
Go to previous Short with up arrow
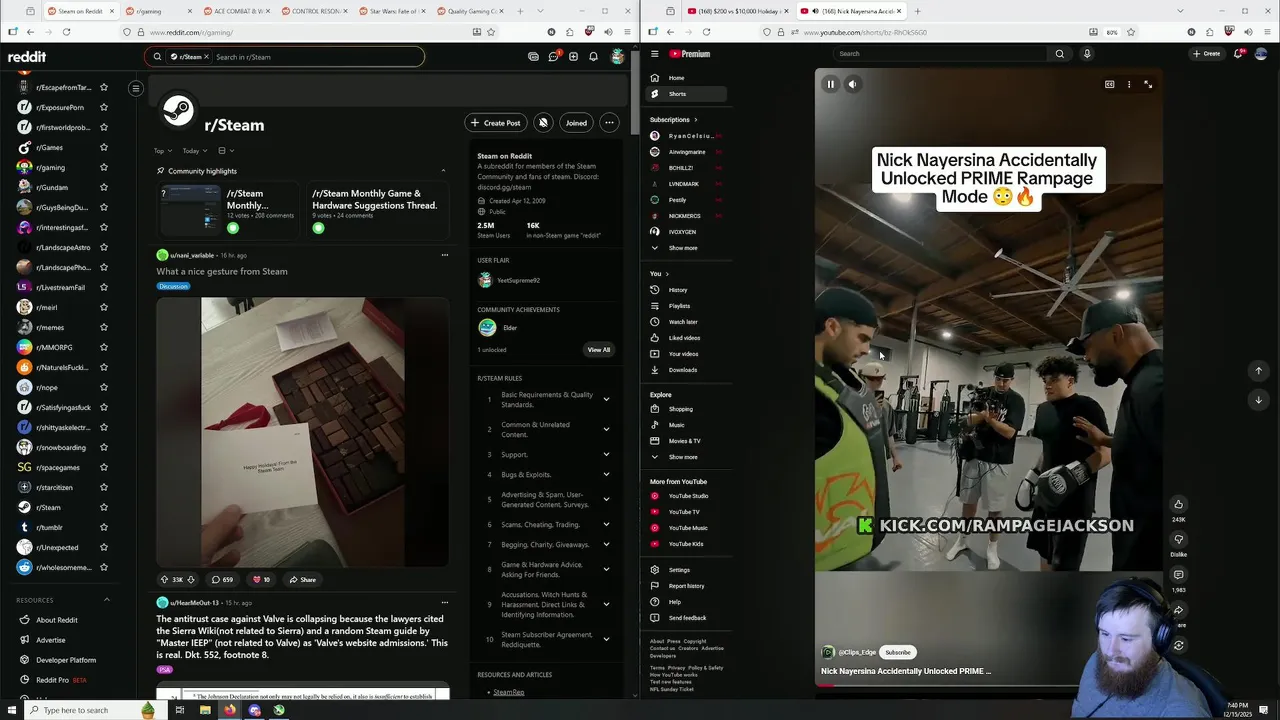(1258, 371)
